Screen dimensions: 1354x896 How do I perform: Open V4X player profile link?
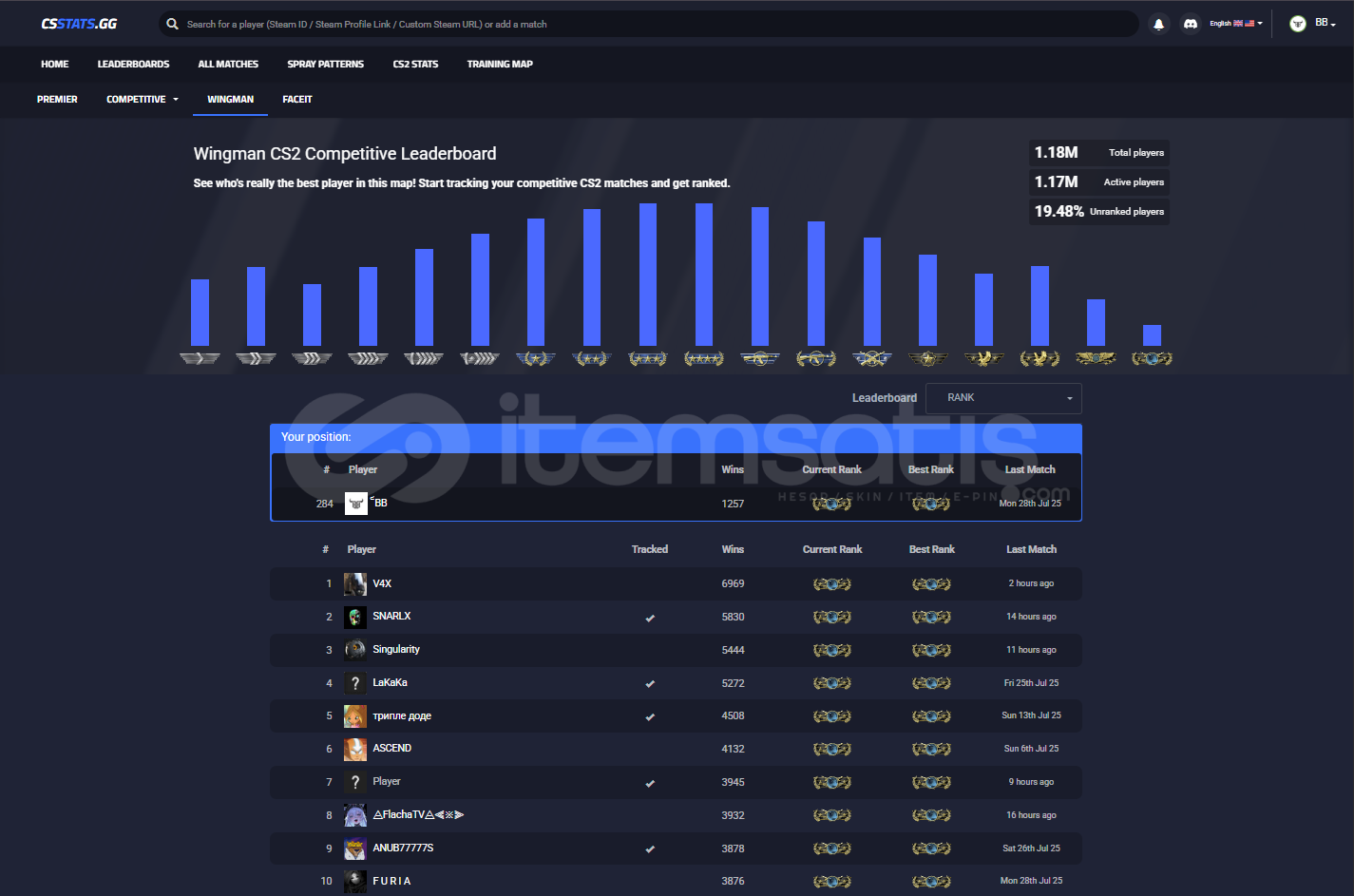[x=382, y=584]
